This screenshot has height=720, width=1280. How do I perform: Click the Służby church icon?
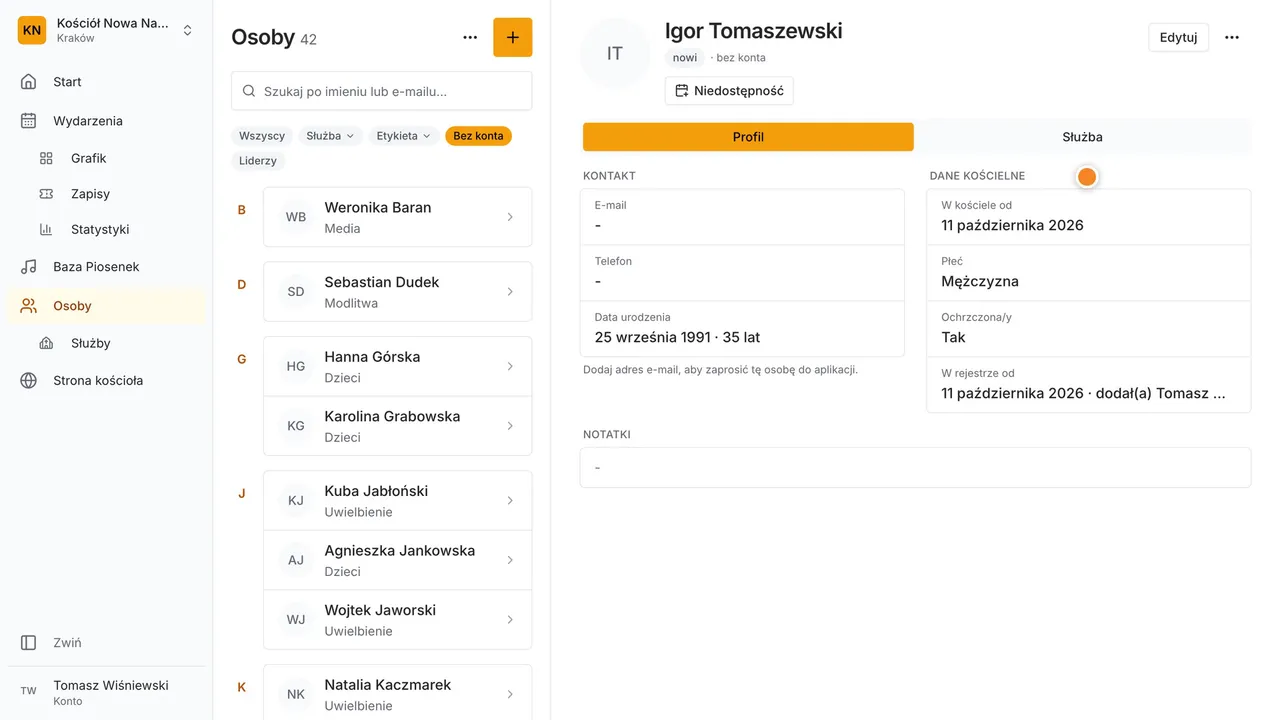[x=46, y=343]
